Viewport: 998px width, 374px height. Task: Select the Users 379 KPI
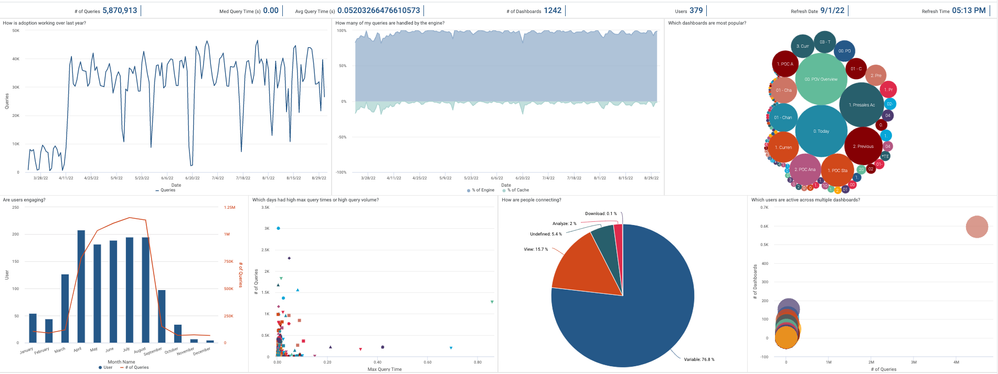click(689, 10)
